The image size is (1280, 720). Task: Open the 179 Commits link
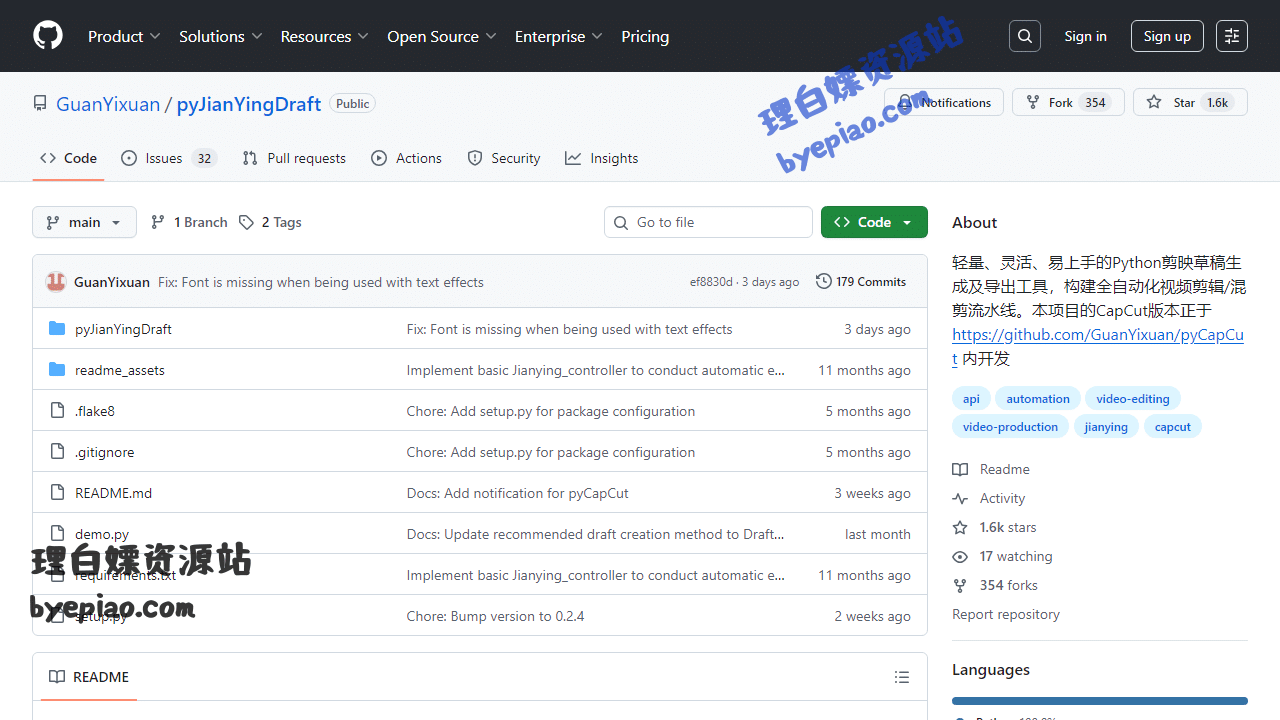[x=861, y=282]
